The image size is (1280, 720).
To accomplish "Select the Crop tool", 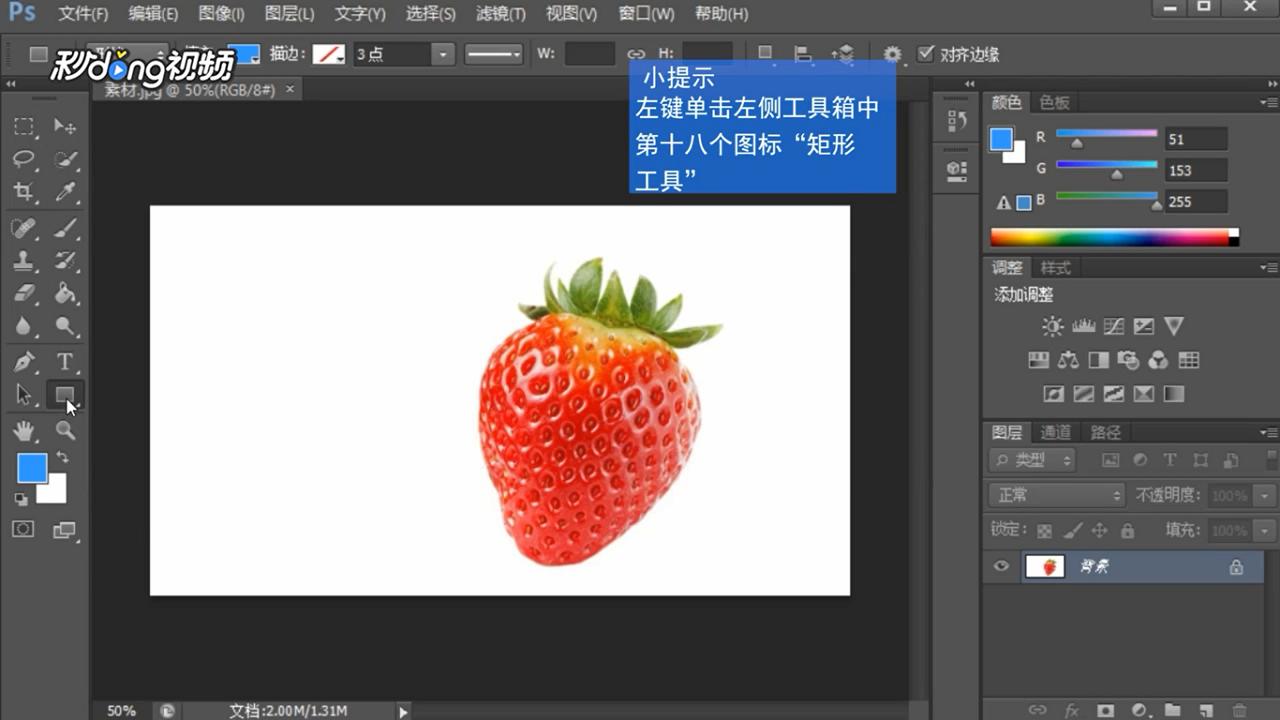I will pos(24,192).
